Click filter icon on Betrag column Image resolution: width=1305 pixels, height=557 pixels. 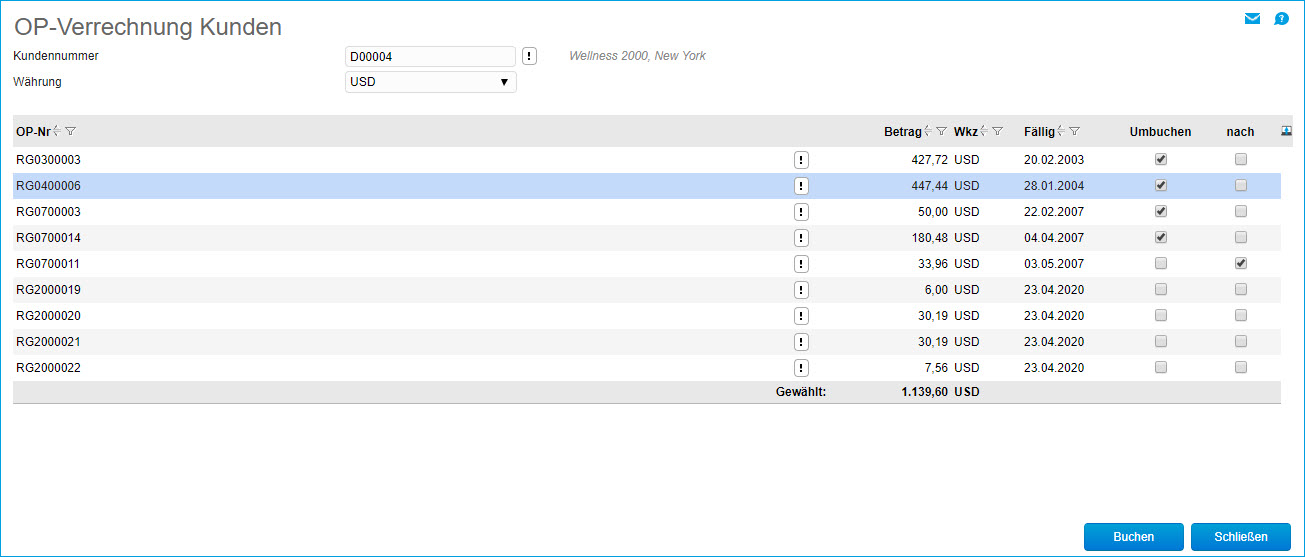click(x=941, y=131)
